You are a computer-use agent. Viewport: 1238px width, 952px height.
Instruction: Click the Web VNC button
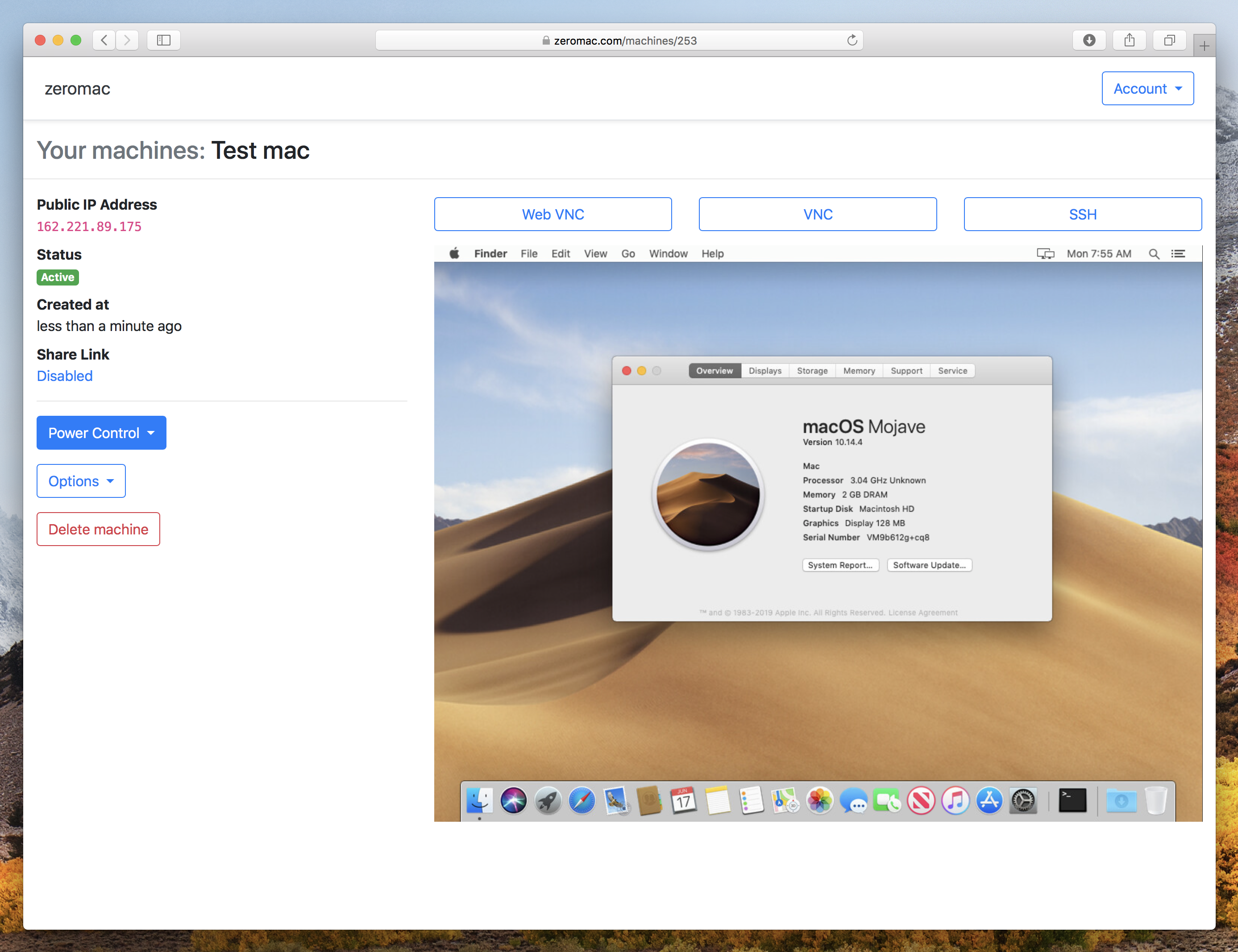tap(553, 214)
